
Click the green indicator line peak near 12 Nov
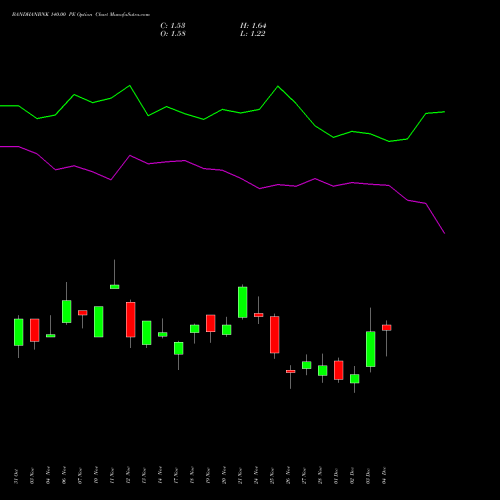(x=130, y=86)
